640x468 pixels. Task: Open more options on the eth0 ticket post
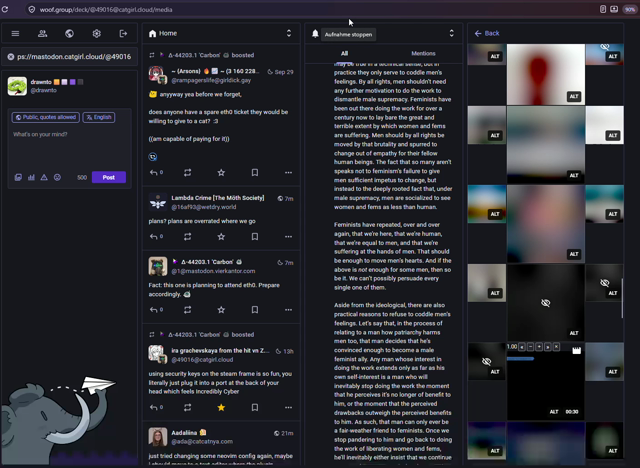[289, 173]
